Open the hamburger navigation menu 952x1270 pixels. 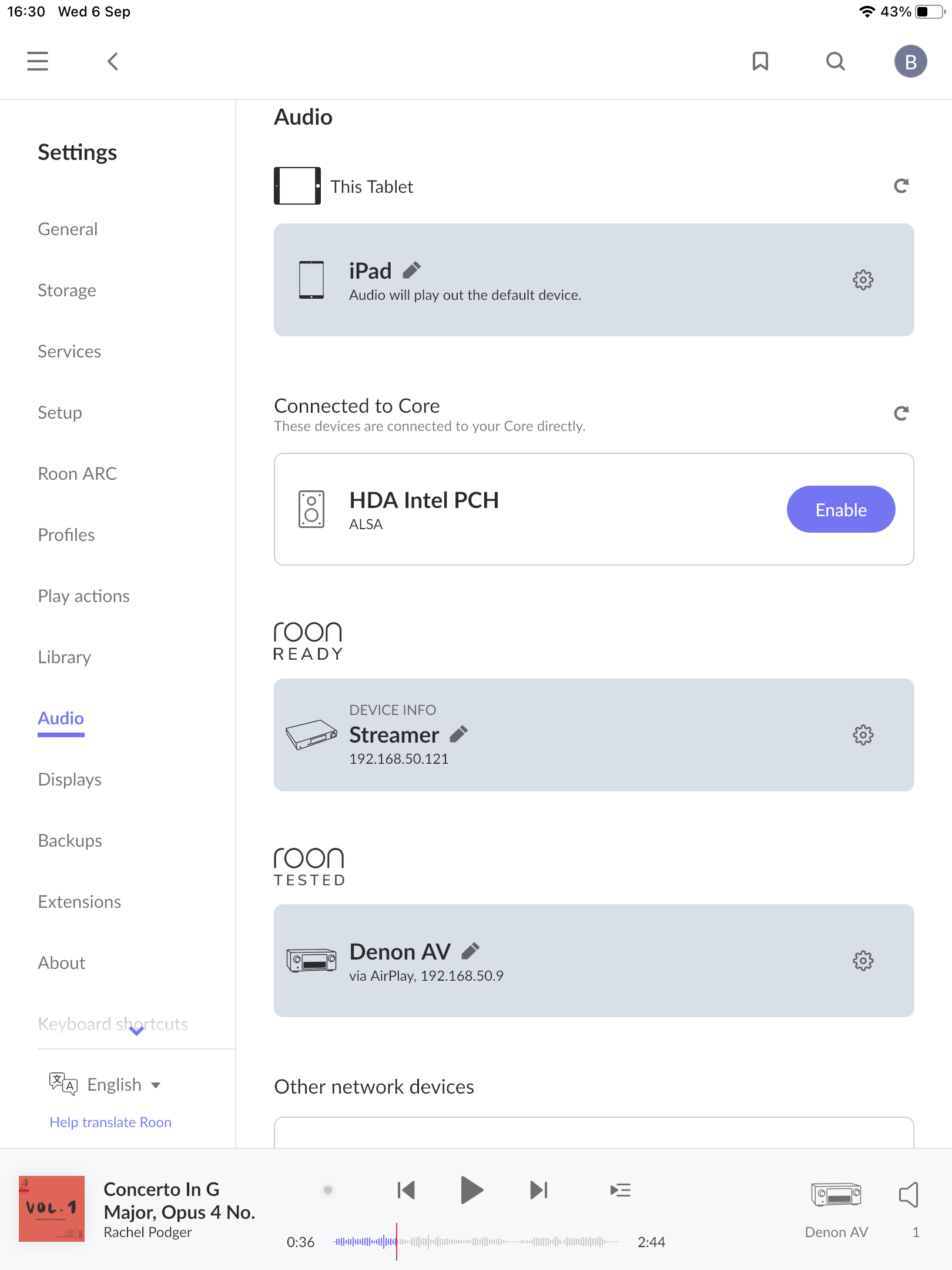(38, 61)
